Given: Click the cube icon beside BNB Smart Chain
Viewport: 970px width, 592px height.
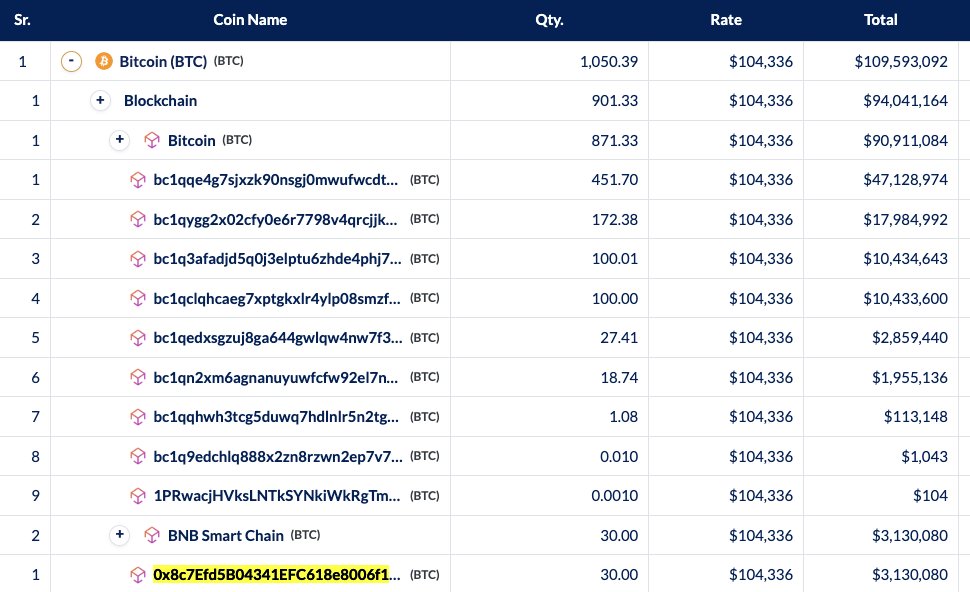Looking at the screenshot, I should 152,535.
